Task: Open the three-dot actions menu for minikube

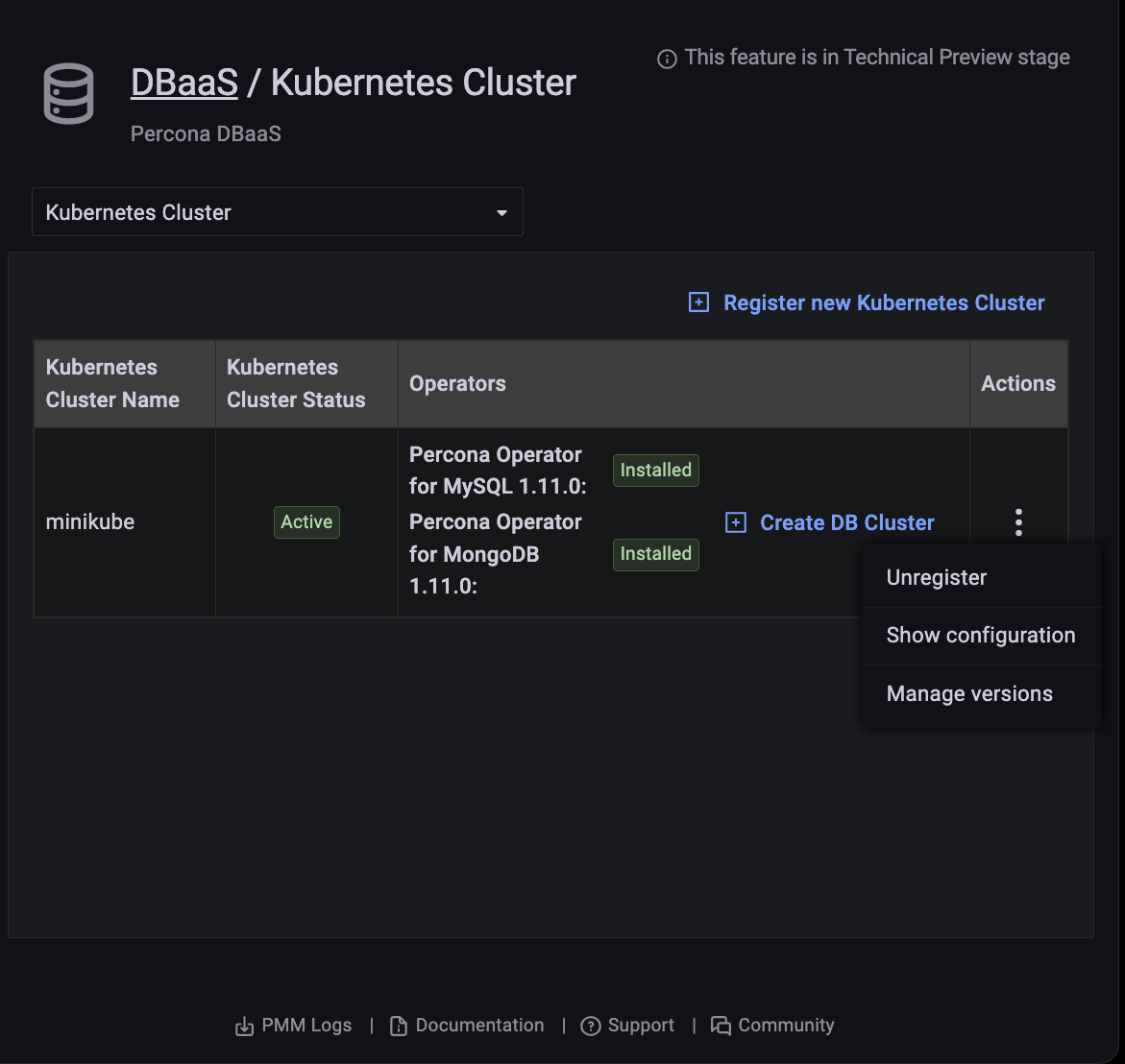Action: point(1018,522)
